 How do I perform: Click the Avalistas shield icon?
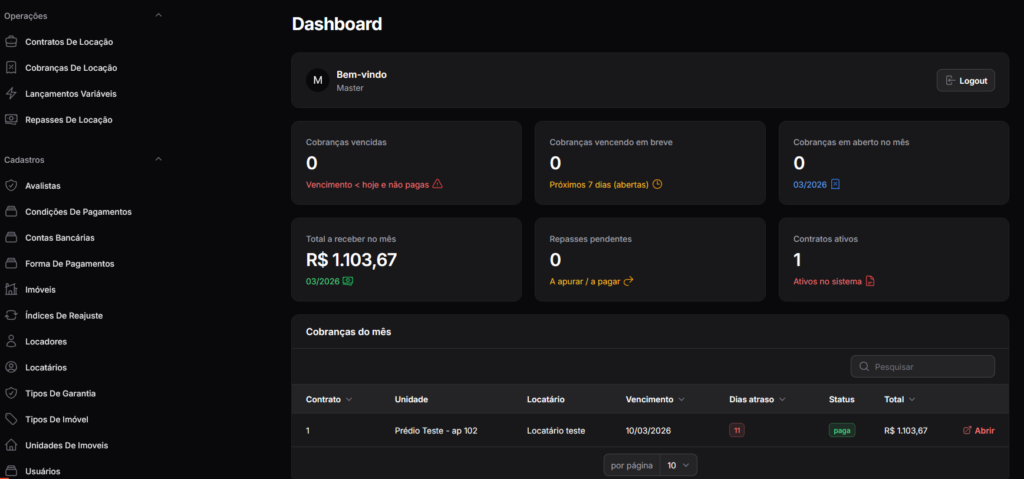coord(11,186)
